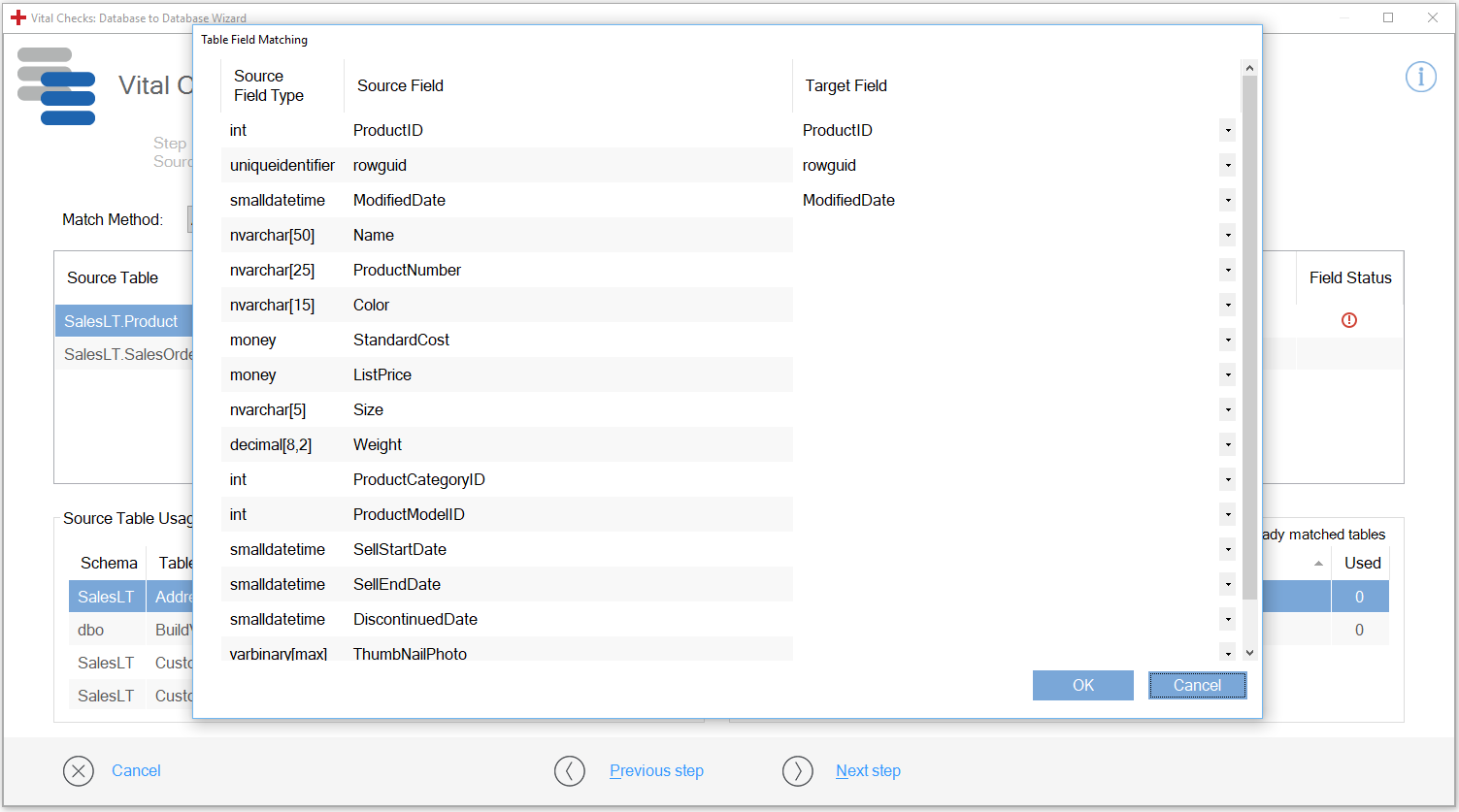
Task: Click the Source Field column header
Action: [x=400, y=86]
